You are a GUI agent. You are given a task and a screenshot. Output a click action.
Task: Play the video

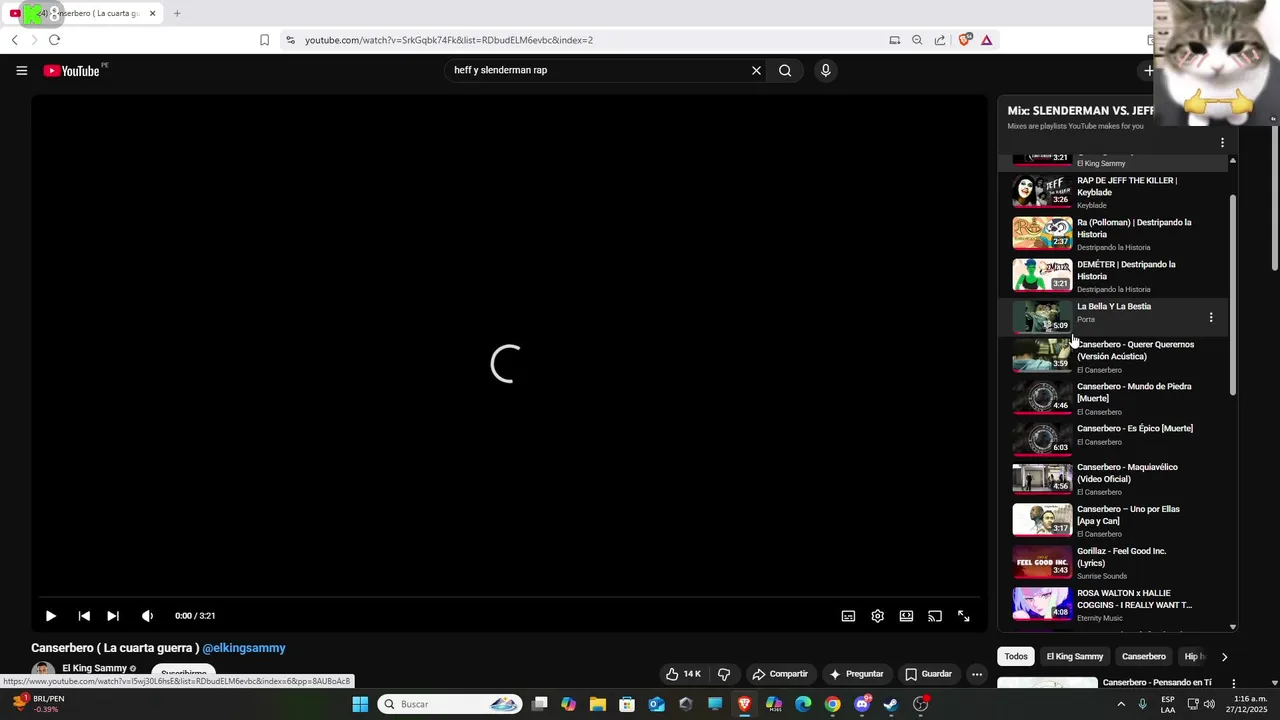[50, 616]
